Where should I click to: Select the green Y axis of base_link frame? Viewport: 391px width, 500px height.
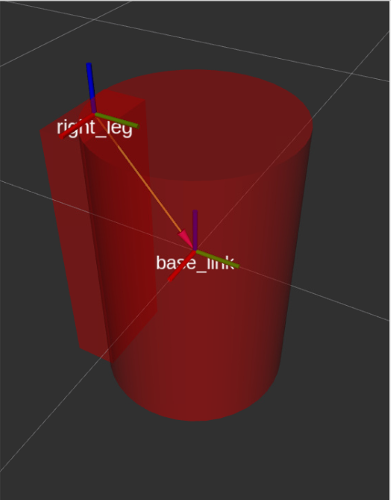tap(217, 259)
